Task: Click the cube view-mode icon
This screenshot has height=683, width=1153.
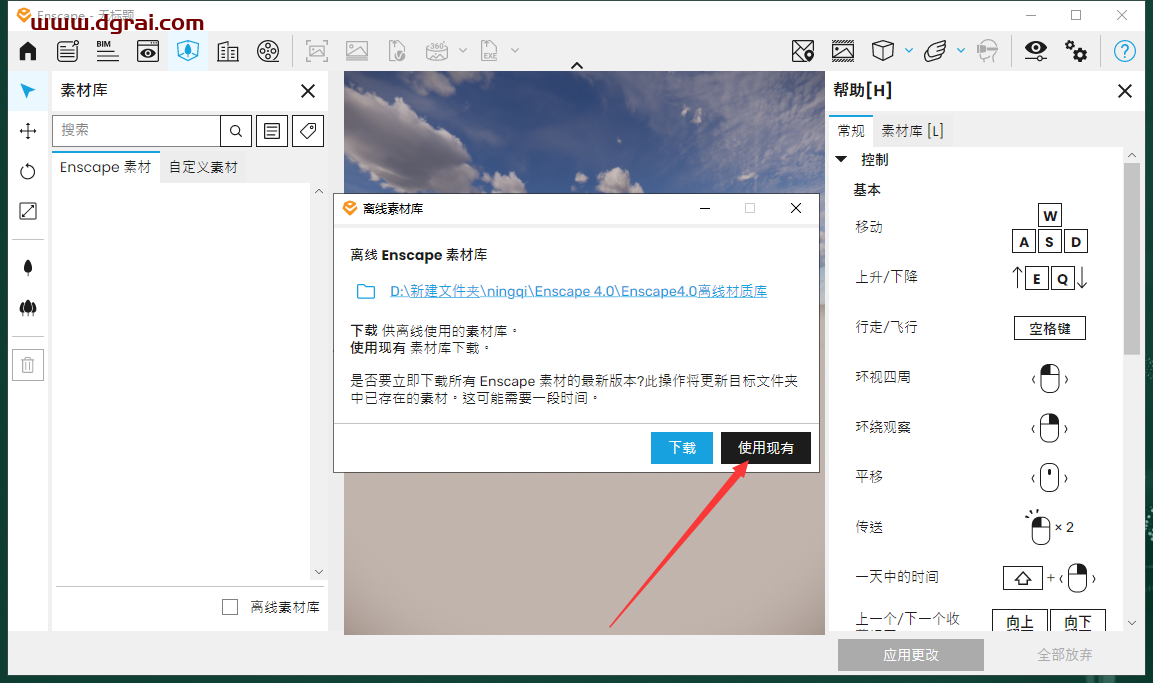Action: 882,51
